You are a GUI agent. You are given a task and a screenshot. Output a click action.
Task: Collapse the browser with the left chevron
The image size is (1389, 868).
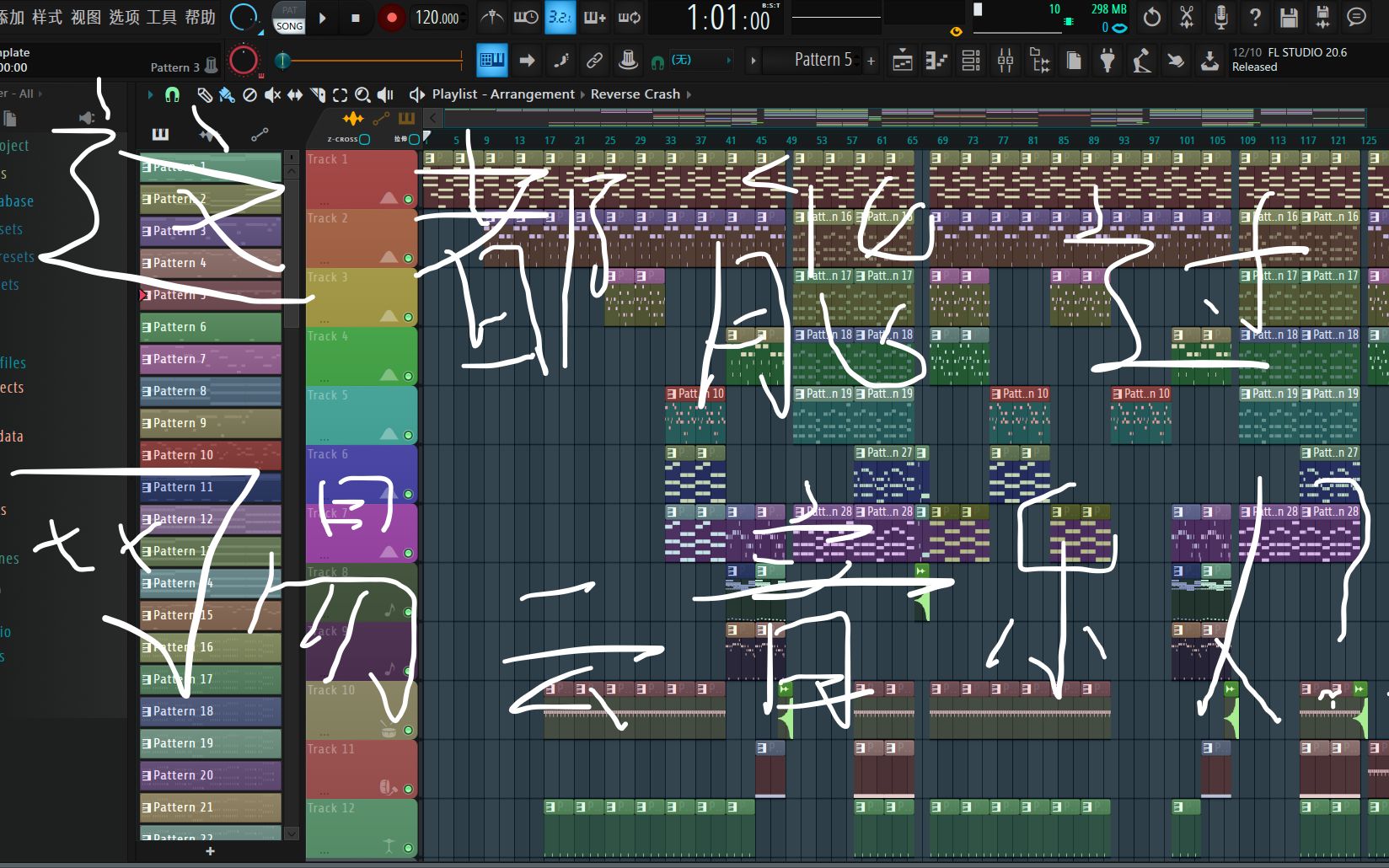(x=432, y=118)
